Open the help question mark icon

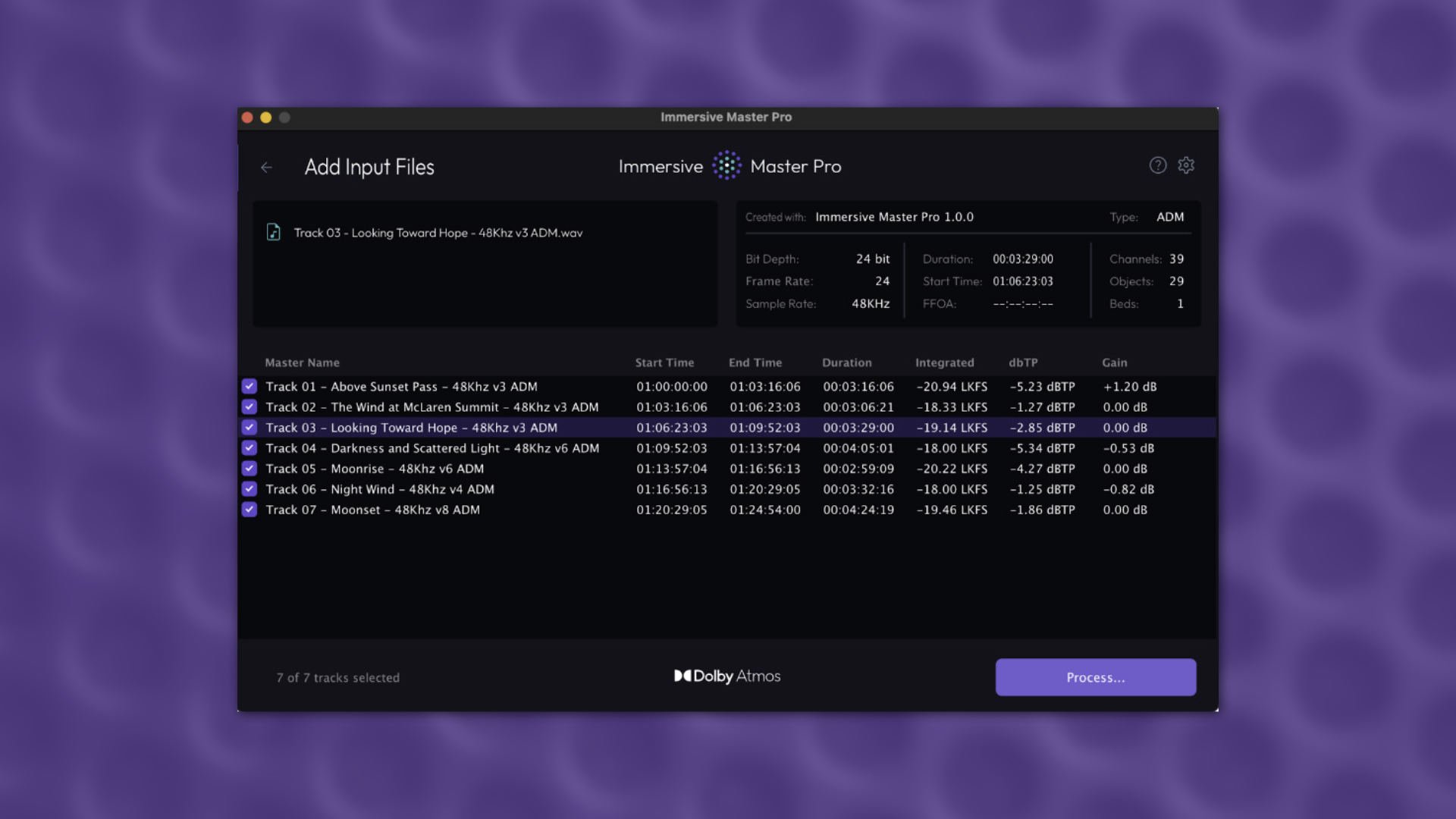click(1157, 165)
